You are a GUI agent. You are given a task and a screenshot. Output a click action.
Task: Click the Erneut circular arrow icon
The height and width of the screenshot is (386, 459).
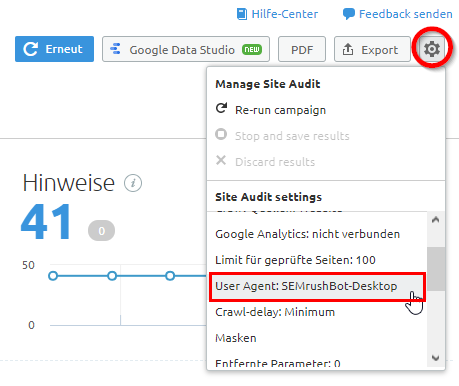point(30,49)
